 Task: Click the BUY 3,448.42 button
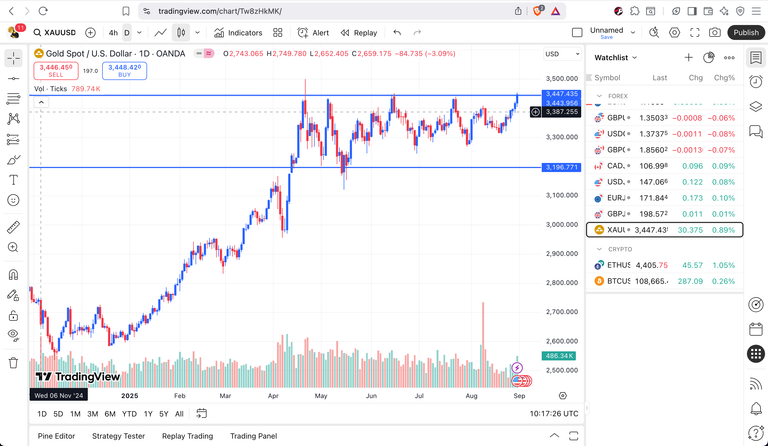[x=124, y=70]
